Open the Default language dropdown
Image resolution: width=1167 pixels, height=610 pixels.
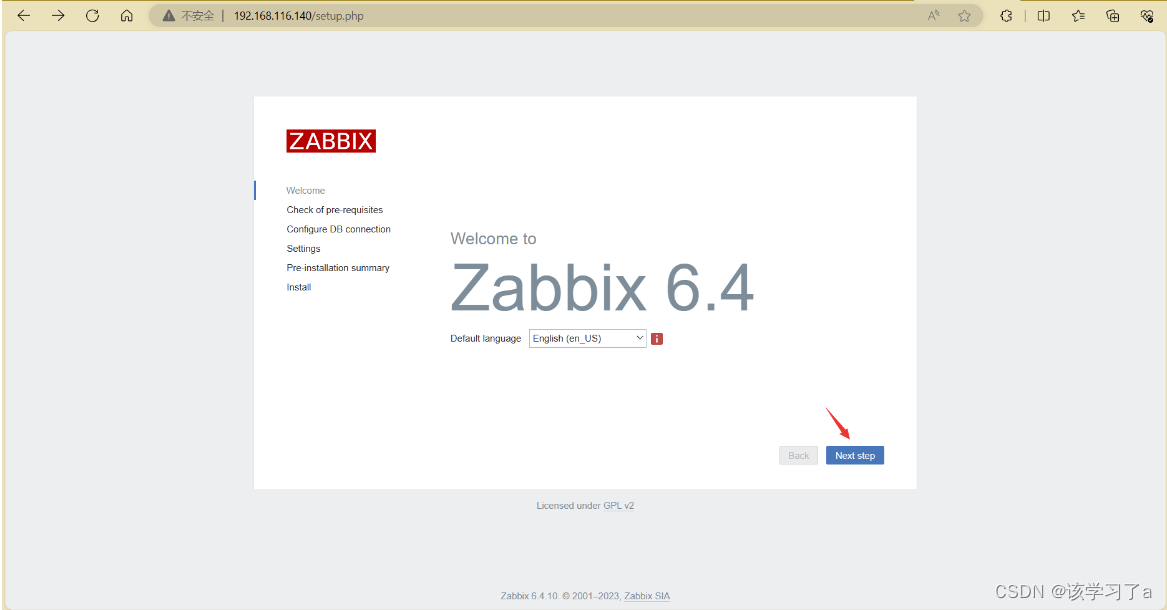coord(587,338)
